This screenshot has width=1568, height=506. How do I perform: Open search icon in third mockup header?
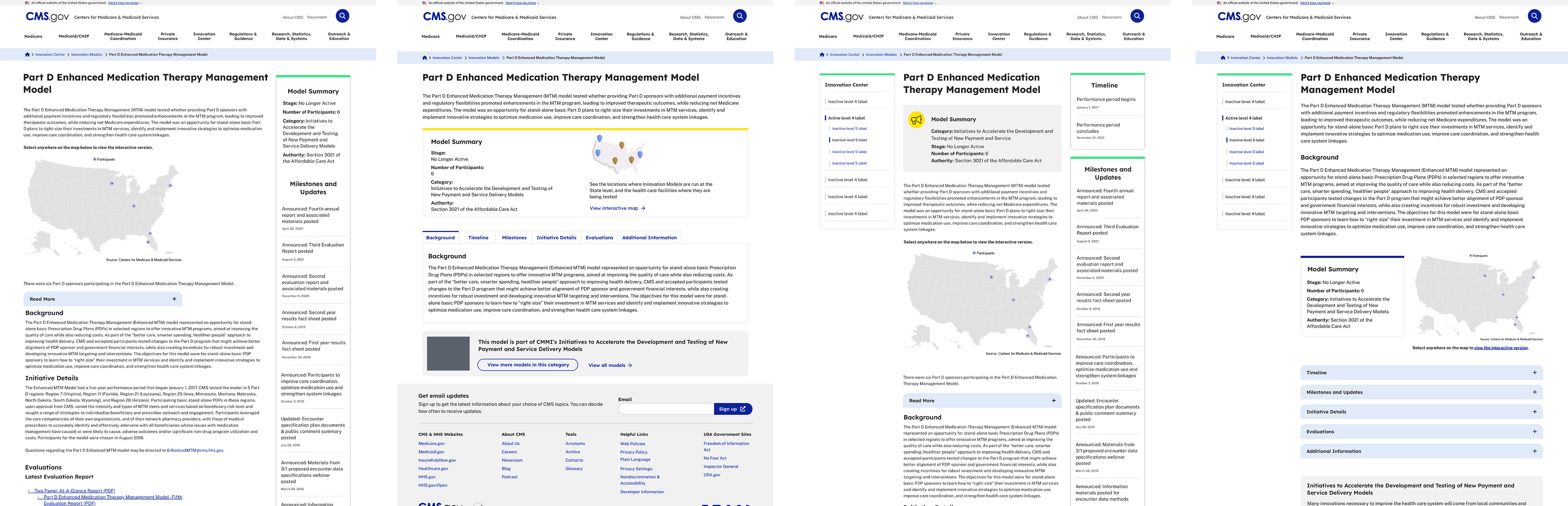click(x=1137, y=16)
